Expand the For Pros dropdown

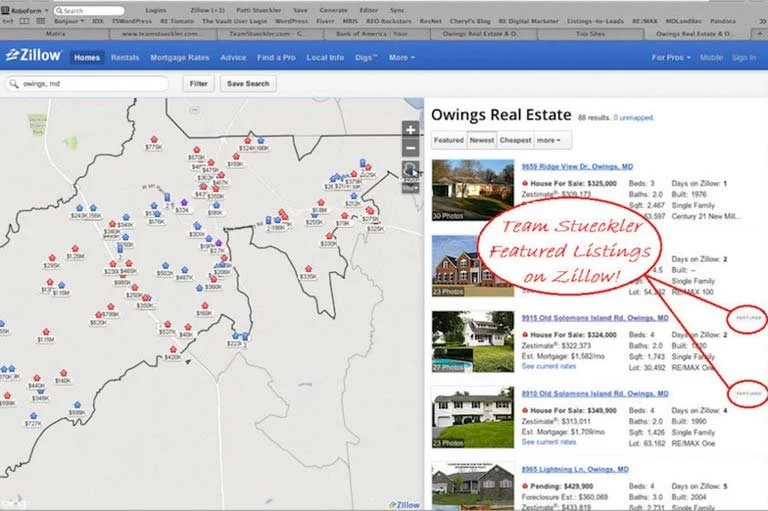[671, 57]
